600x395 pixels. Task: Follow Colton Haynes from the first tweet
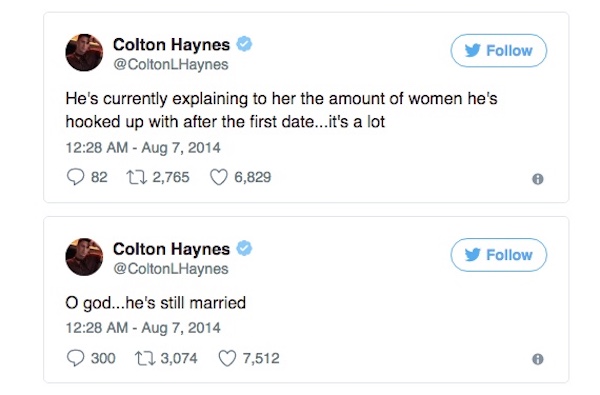coord(499,51)
